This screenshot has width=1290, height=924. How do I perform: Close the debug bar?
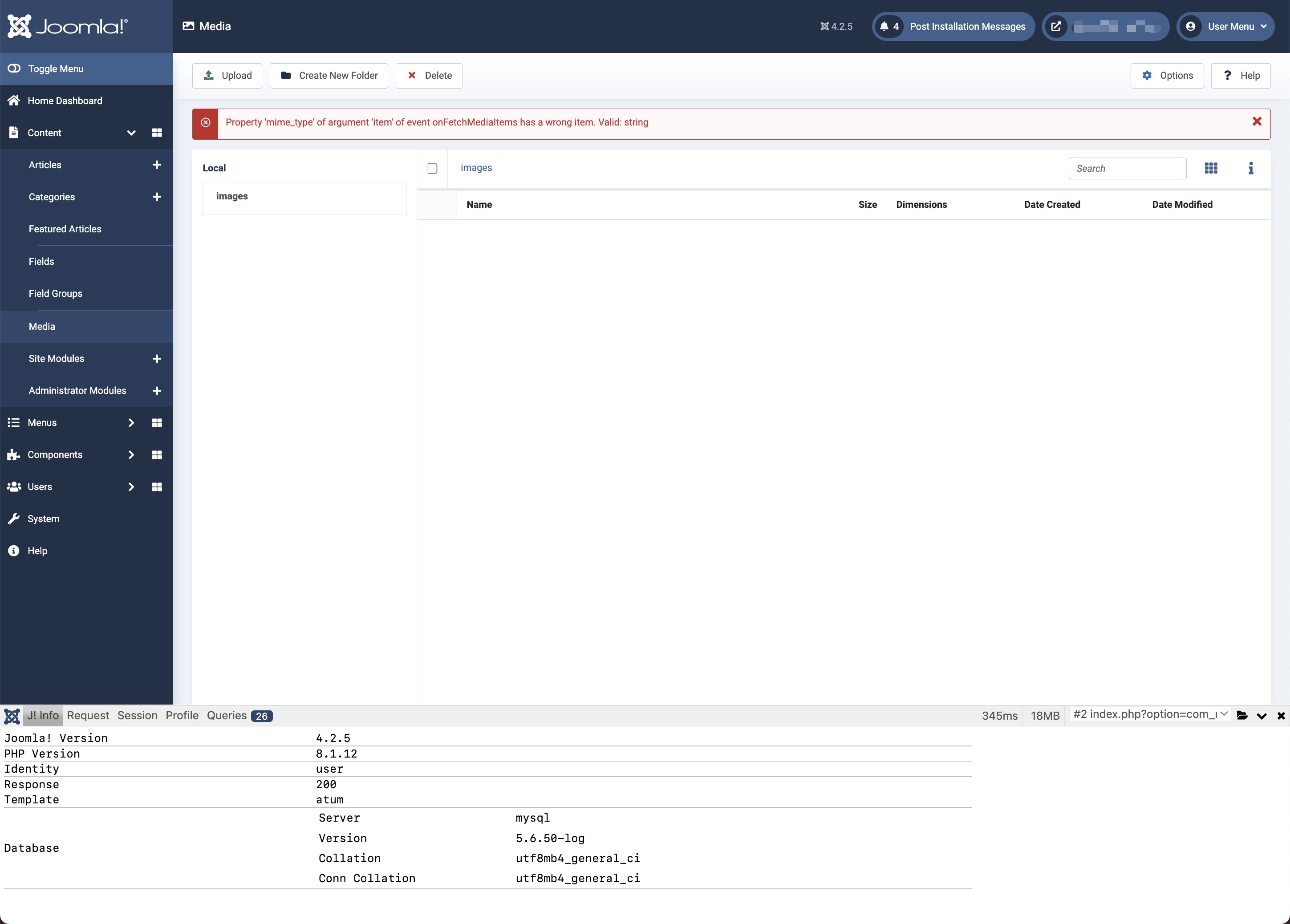click(1281, 716)
